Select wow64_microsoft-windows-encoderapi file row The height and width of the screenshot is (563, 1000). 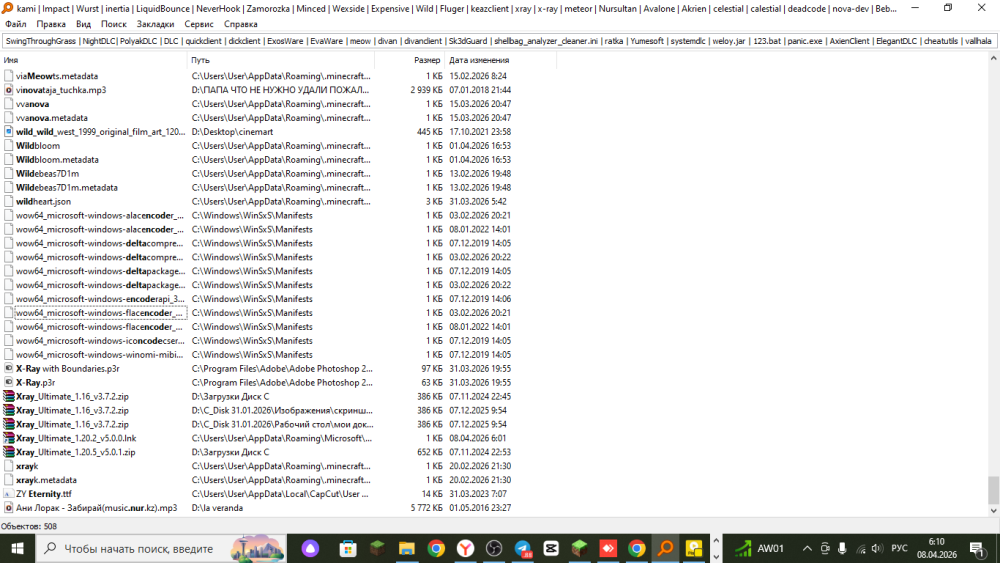point(100,299)
